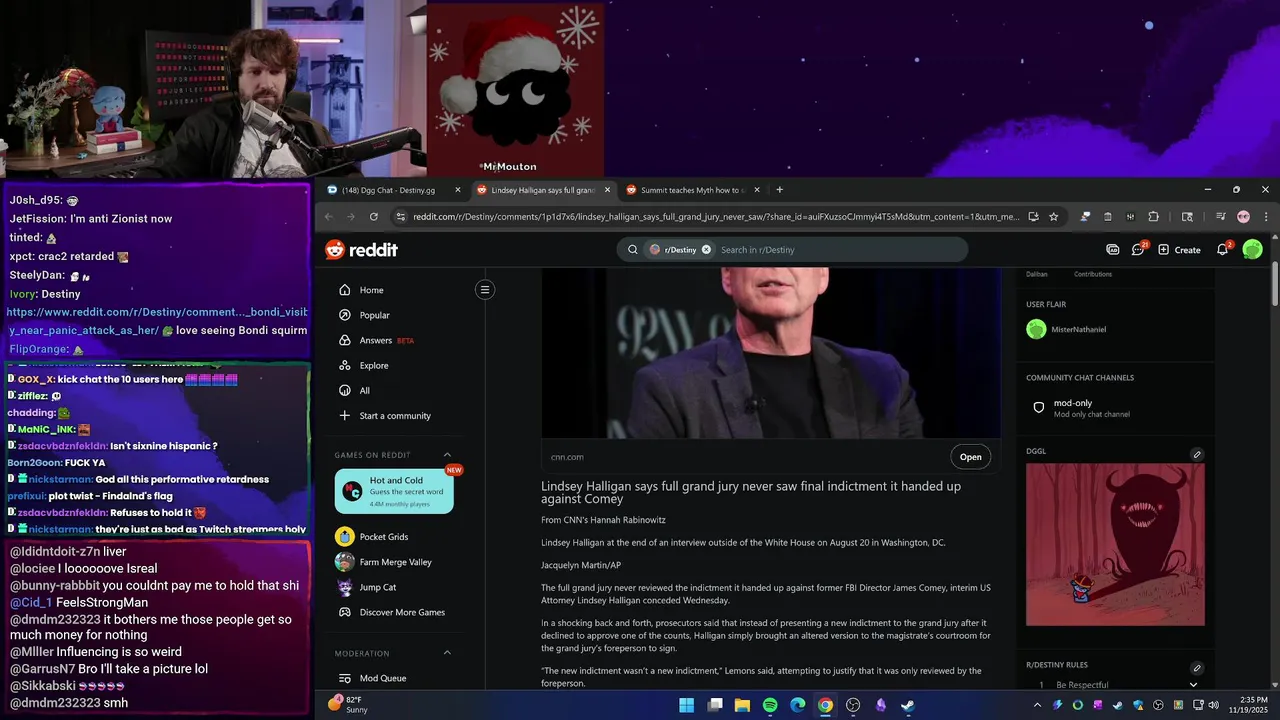The image size is (1280, 720).
Task: Expand the Be Respectful rule
Action: pyautogui.click(x=1193, y=685)
